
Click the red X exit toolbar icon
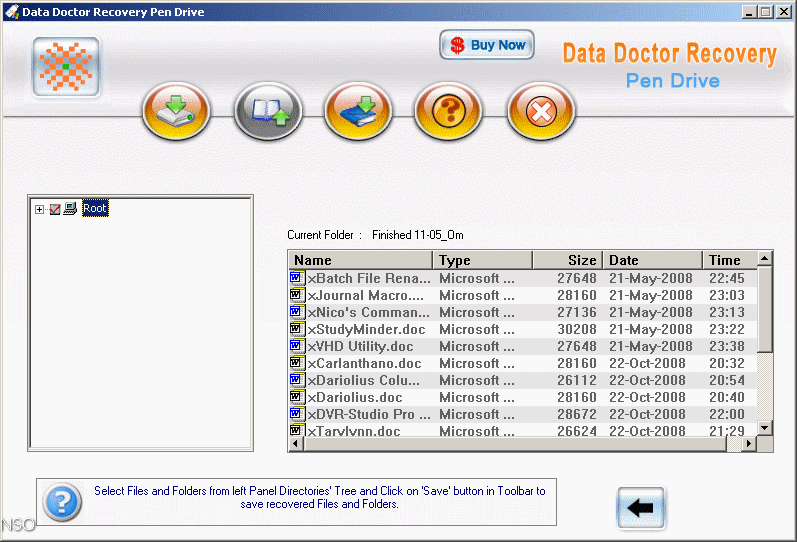[x=541, y=111]
